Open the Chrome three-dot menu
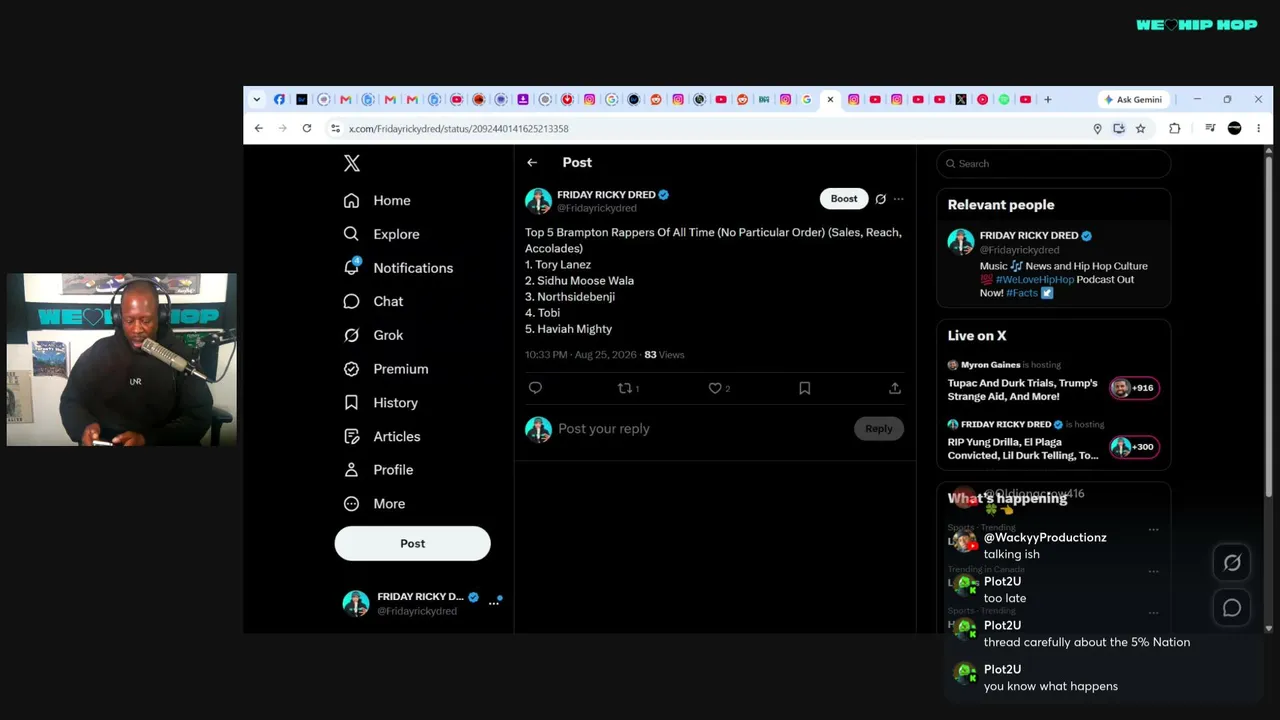This screenshot has height=720, width=1280. [x=1258, y=129]
